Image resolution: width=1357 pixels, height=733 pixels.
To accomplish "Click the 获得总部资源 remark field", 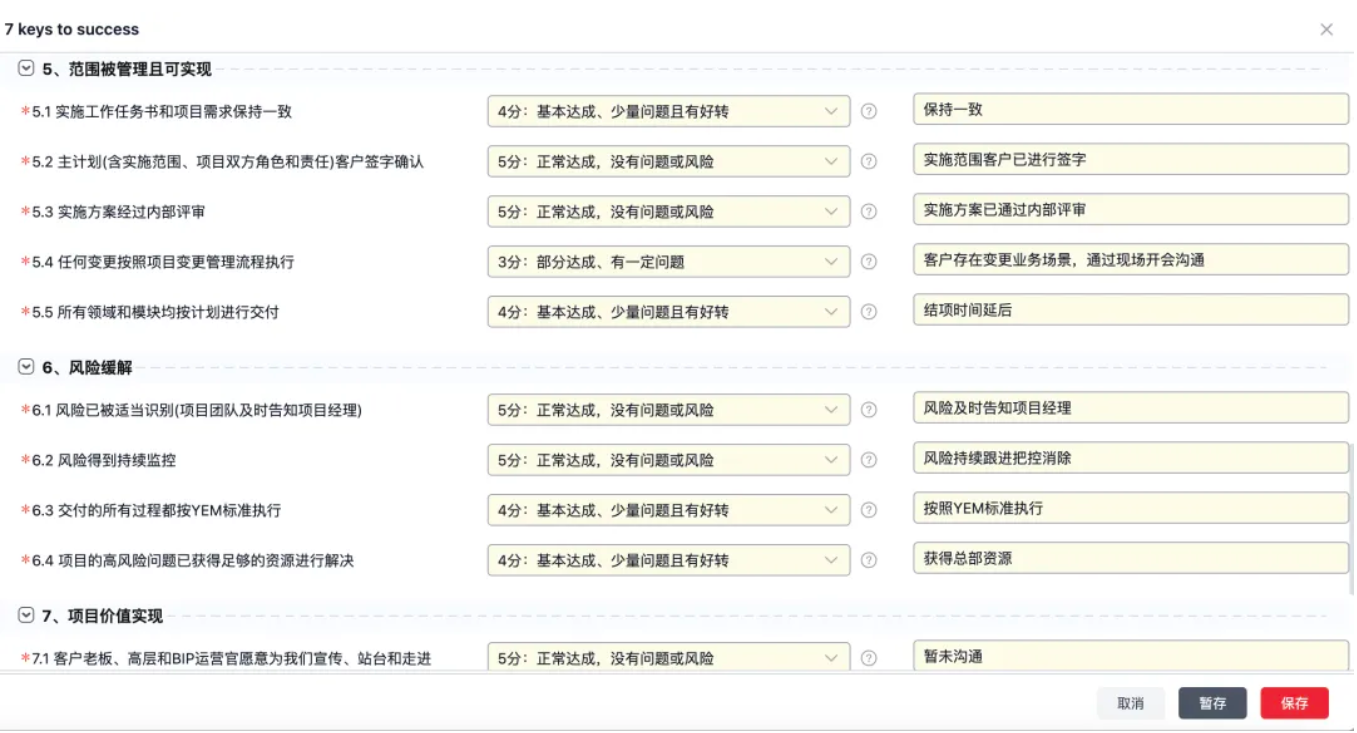I will [x=1130, y=558].
